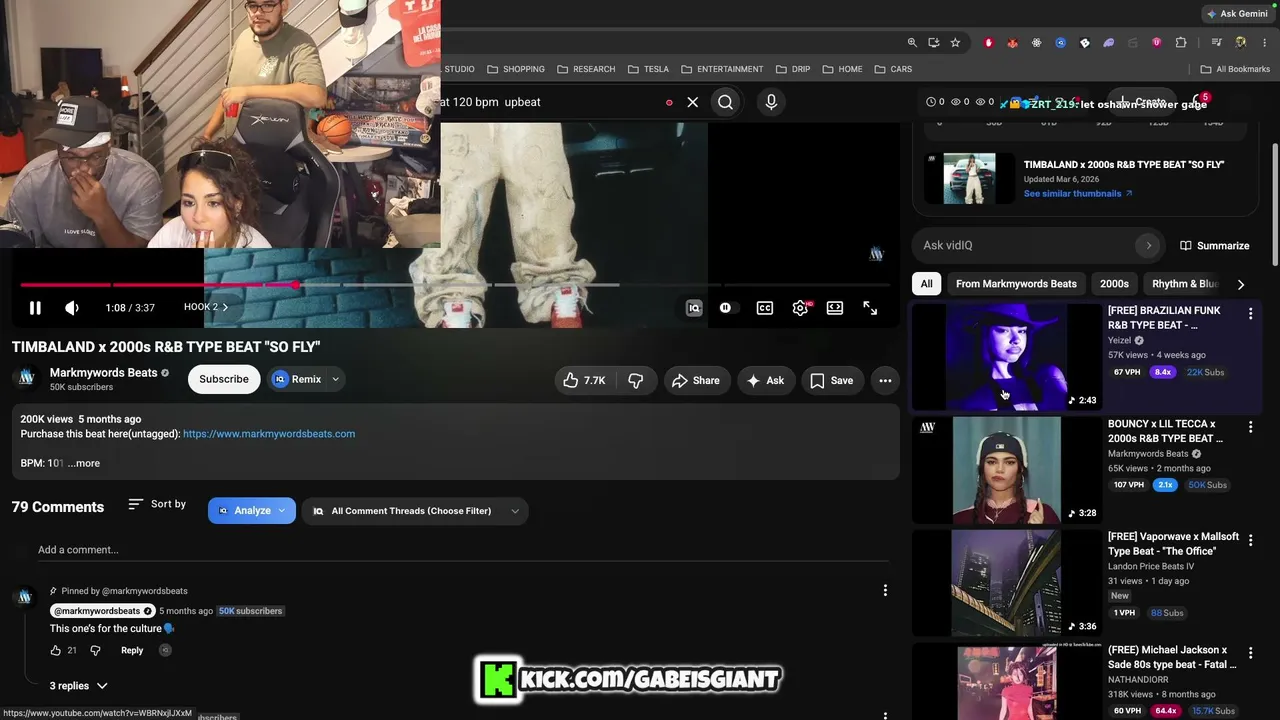1280x720 pixels.
Task: Click the Ask button under the video
Action: coord(766,380)
